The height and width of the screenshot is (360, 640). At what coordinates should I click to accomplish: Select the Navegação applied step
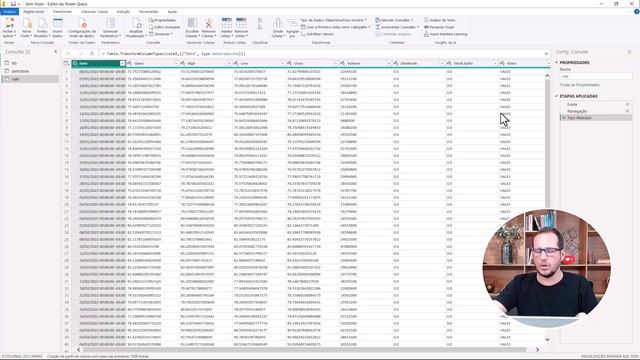point(596,111)
